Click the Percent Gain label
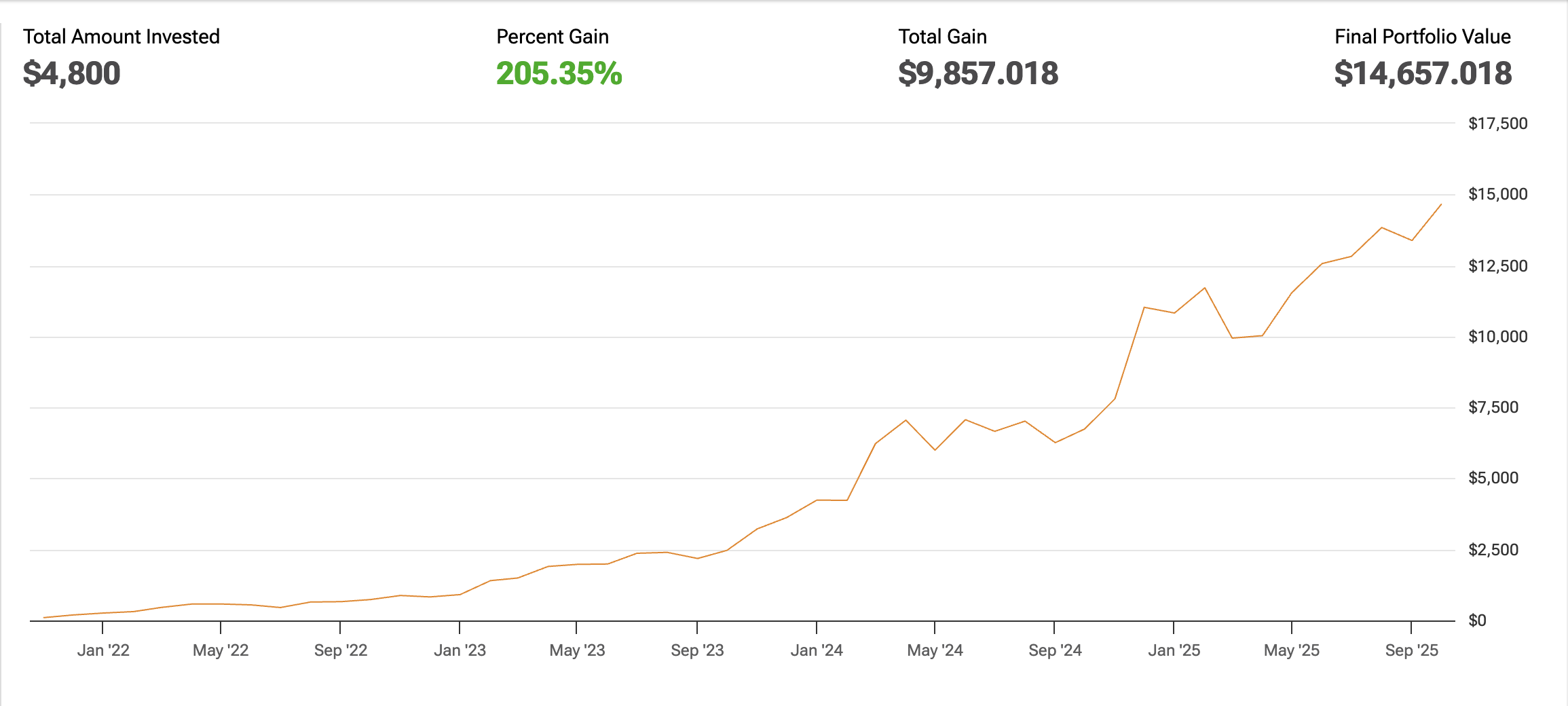Viewport: 1568px width, 706px height. click(x=553, y=37)
